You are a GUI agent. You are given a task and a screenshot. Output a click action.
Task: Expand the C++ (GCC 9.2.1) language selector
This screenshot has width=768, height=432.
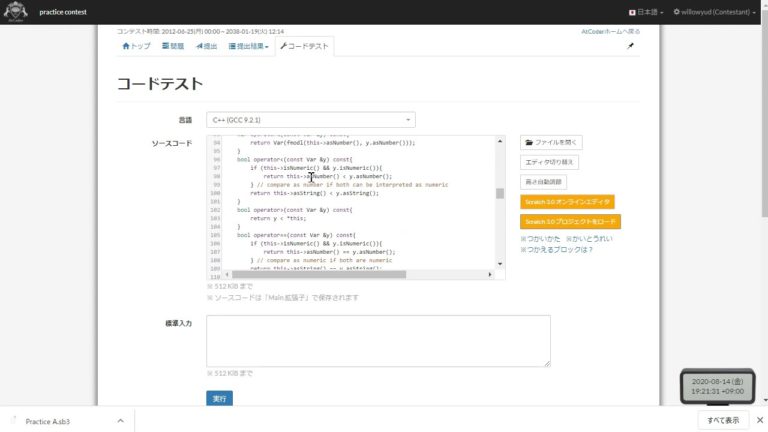click(x=310, y=120)
